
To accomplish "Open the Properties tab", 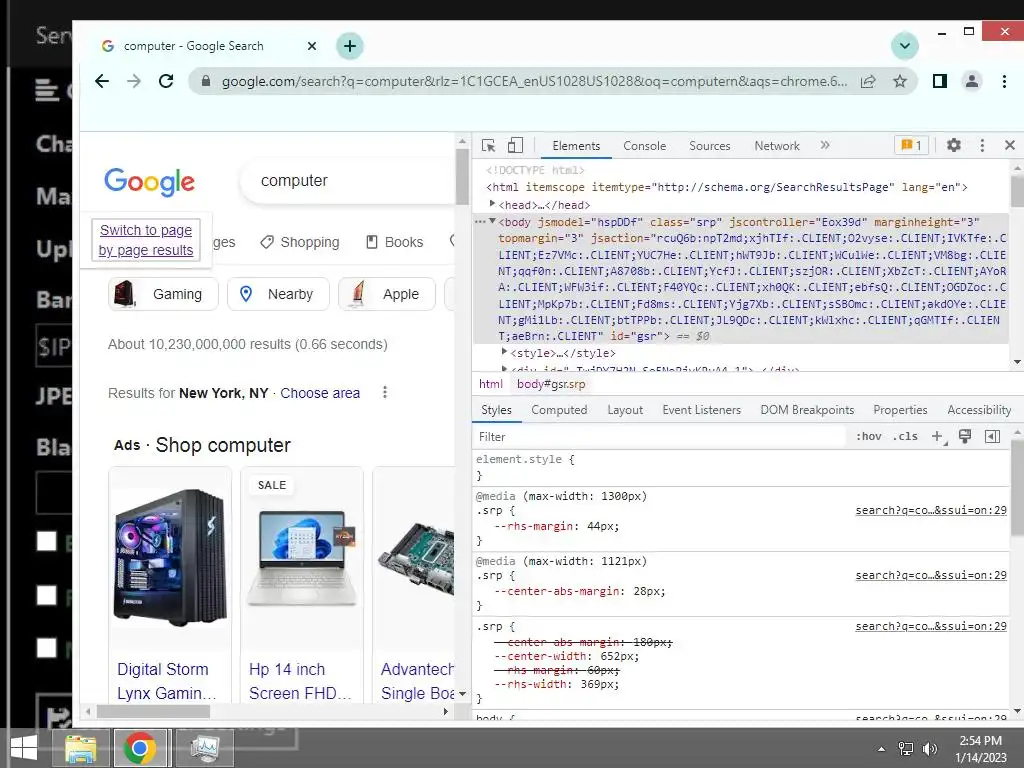I will (x=900, y=409).
